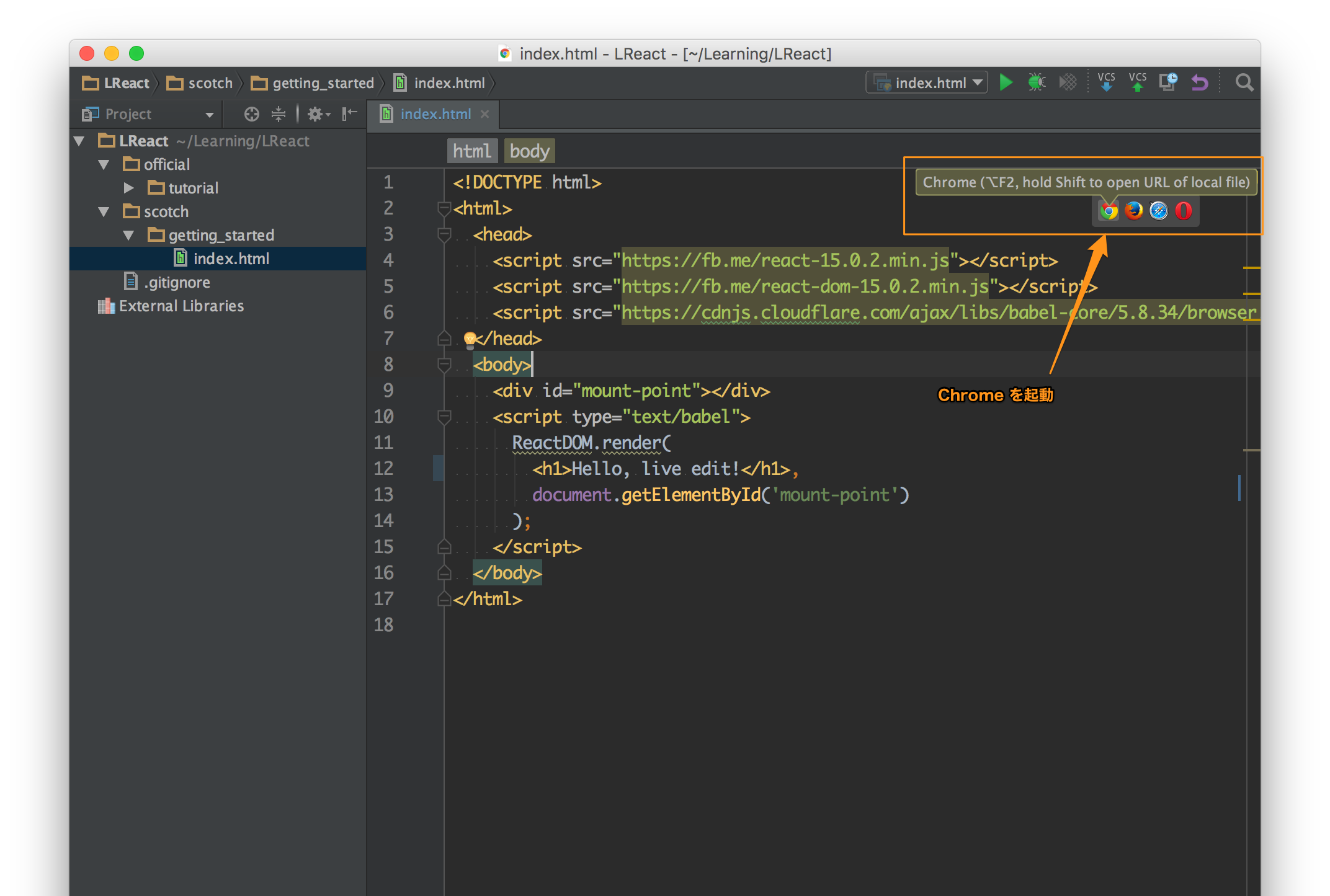Click the closing </html> tag

click(x=488, y=599)
